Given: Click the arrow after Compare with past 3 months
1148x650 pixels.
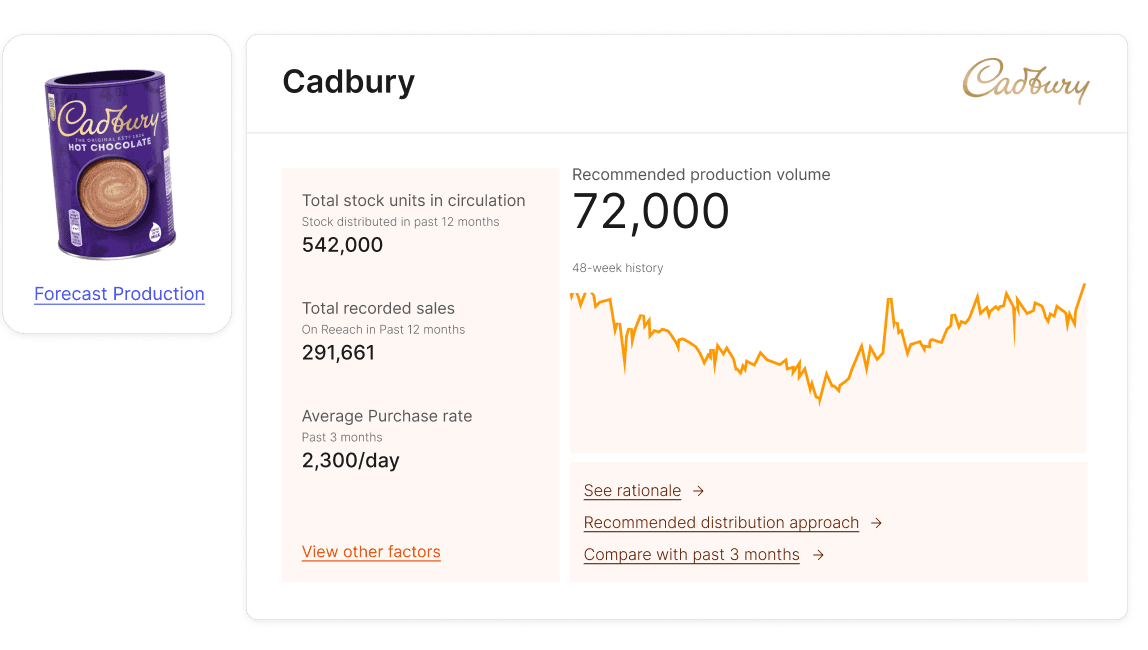Looking at the screenshot, I should [818, 555].
